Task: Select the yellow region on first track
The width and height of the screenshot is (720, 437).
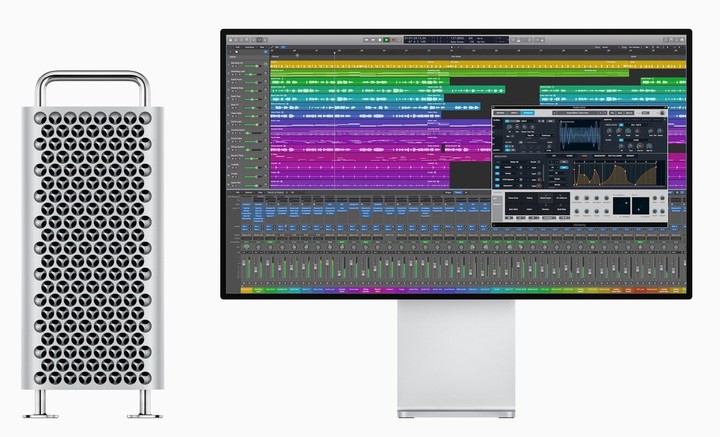Action: [478, 64]
